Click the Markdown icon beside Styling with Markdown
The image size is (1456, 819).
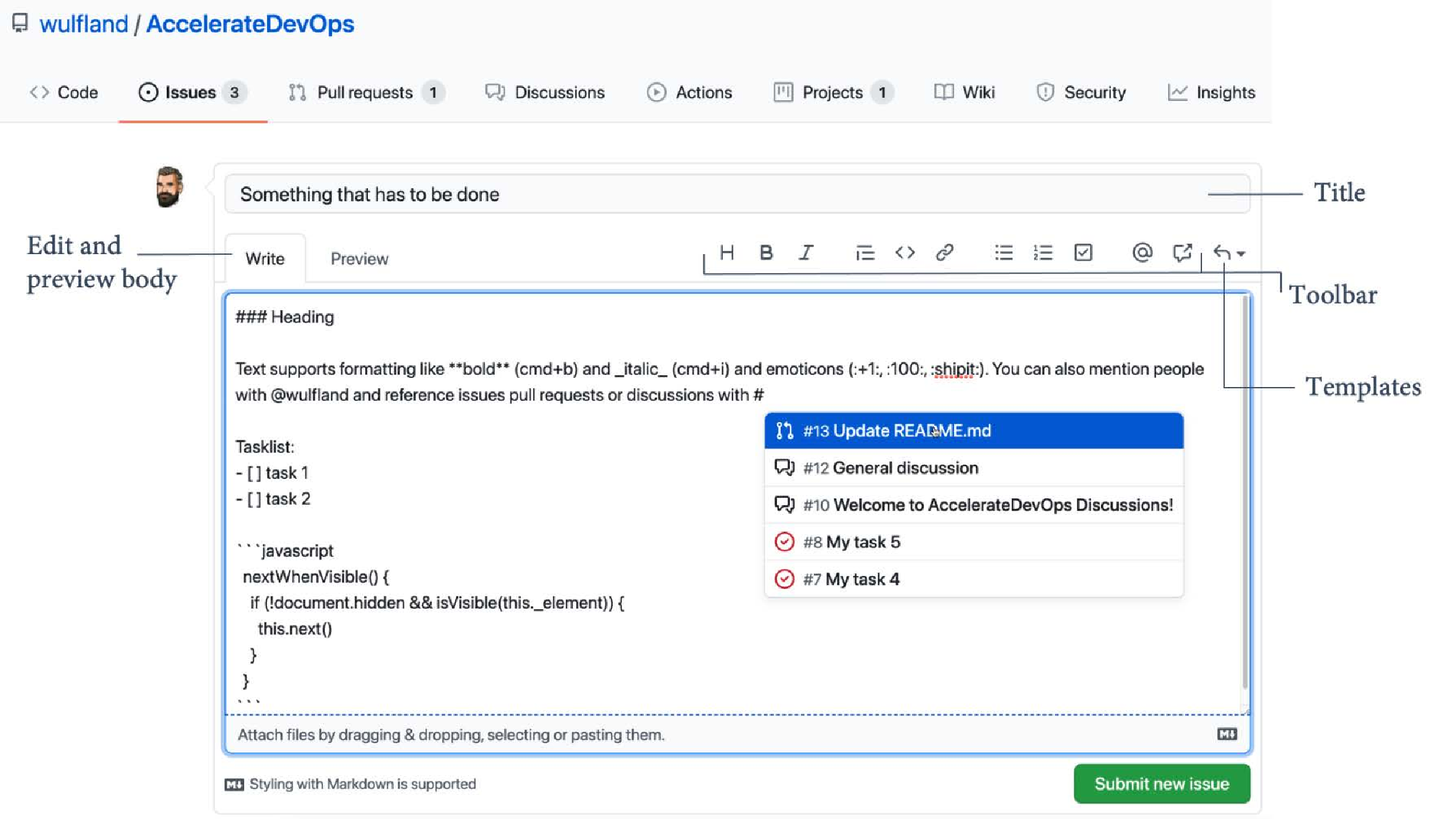(234, 784)
